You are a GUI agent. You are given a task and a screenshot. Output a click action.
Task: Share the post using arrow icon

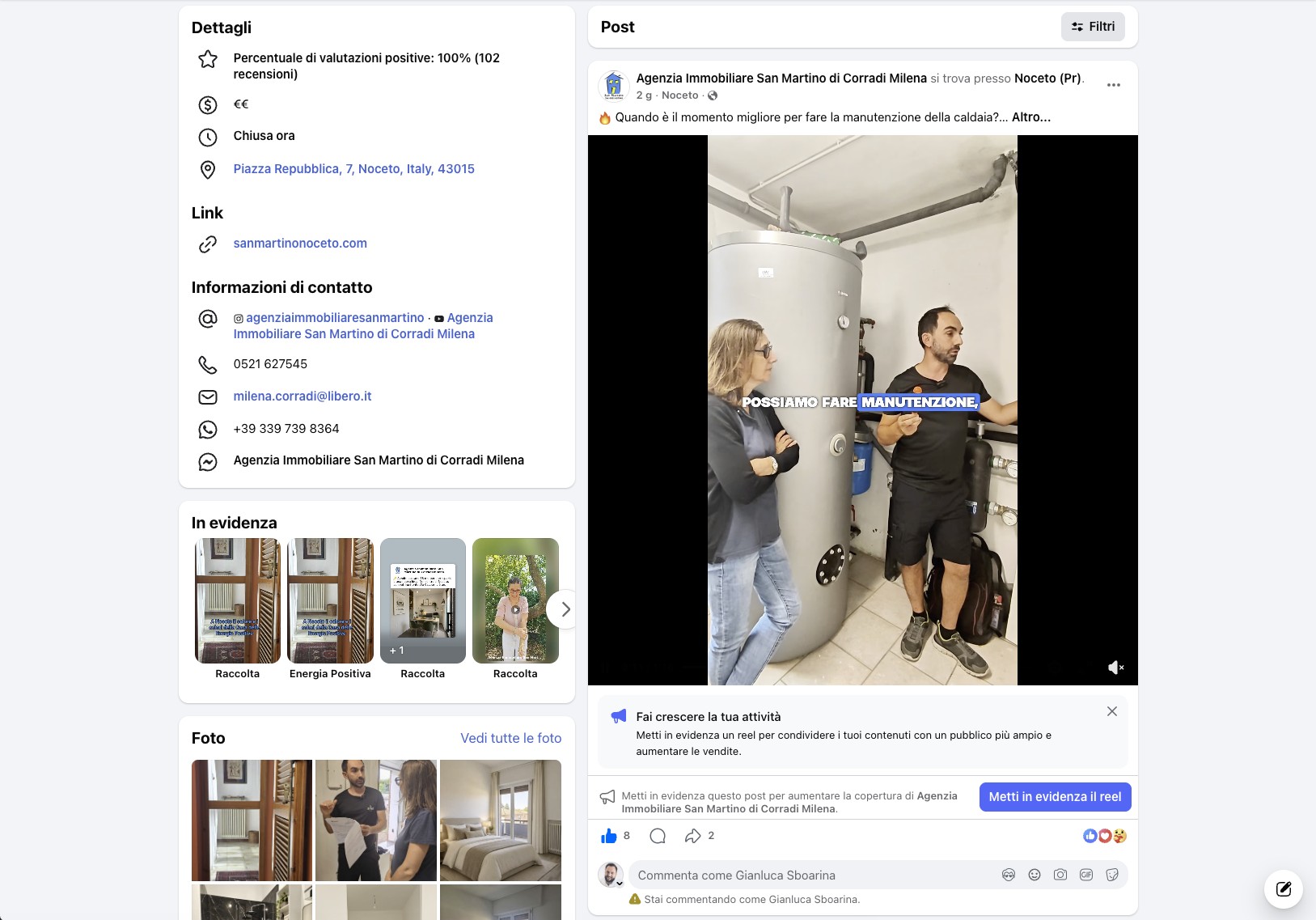click(x=692, y=836)
